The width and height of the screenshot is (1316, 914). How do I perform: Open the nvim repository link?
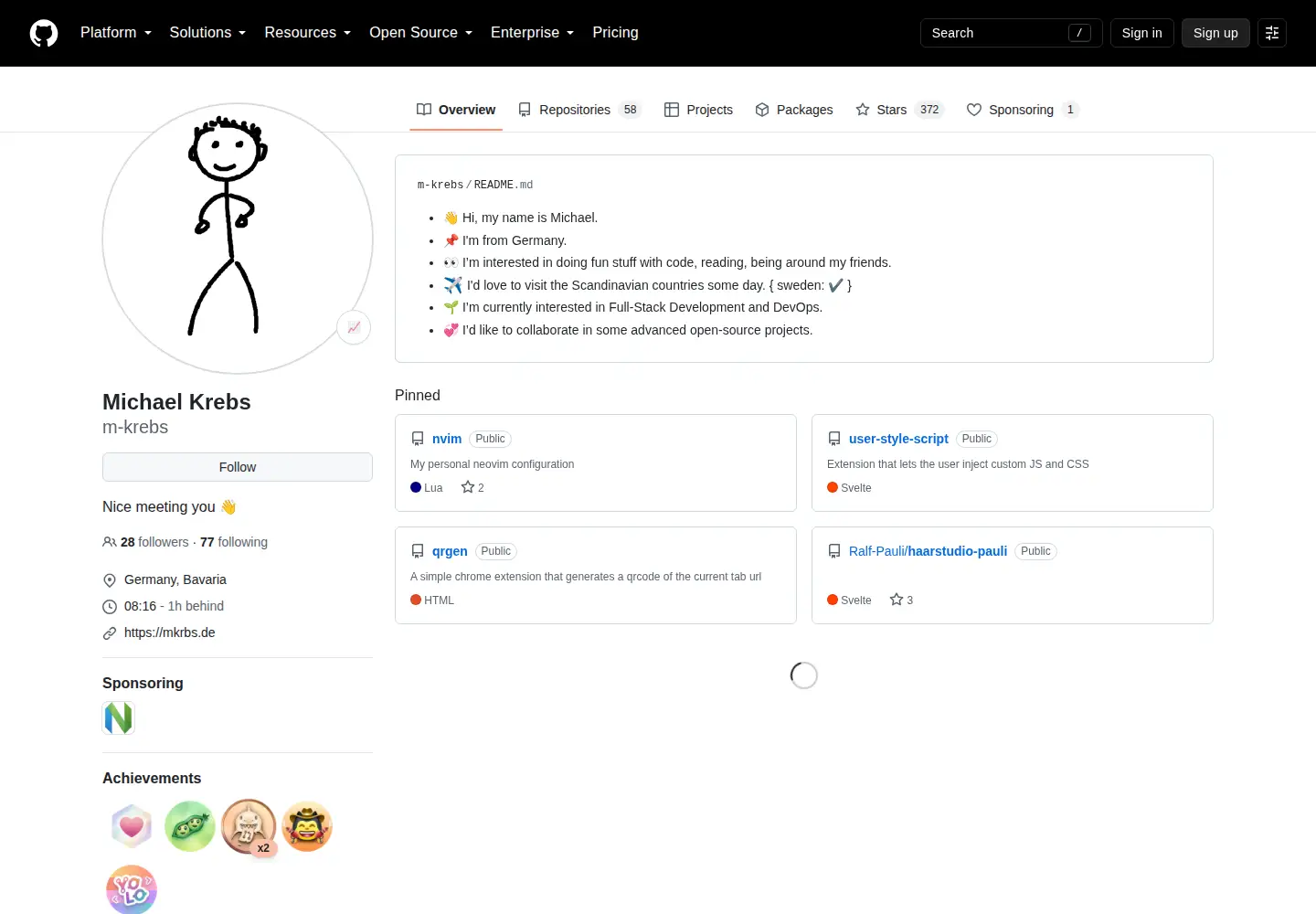(x=447, y=439)
